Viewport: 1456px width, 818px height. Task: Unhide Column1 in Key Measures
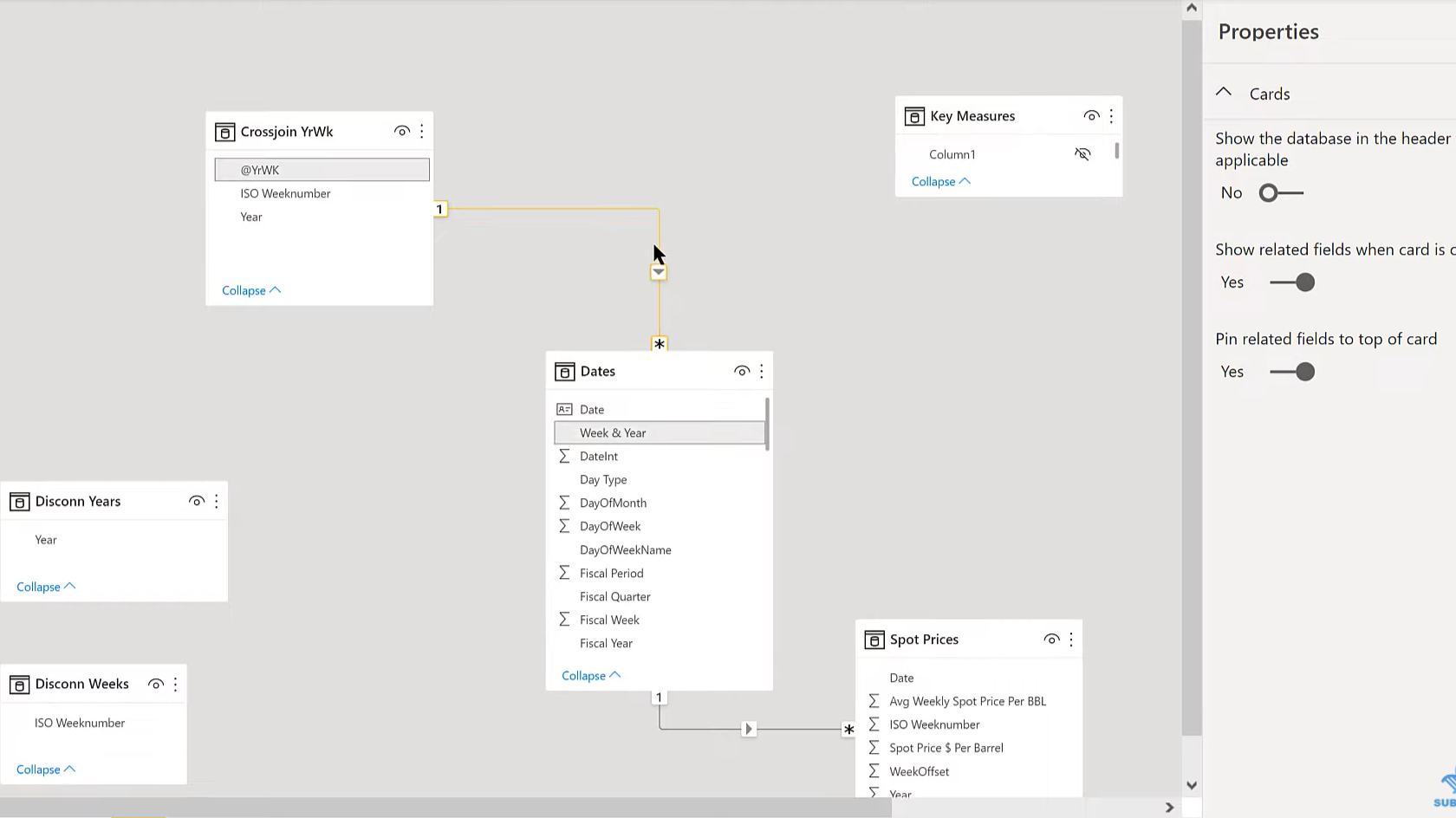coord(1082,154)
